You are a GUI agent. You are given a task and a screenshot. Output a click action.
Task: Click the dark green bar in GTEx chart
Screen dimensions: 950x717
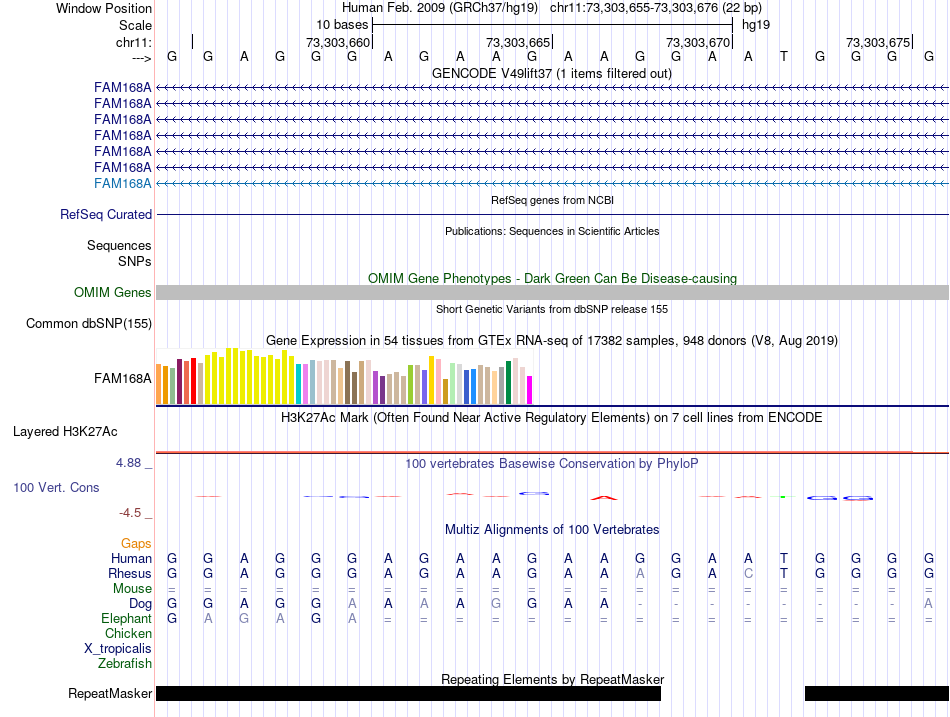tap(508, 382)
